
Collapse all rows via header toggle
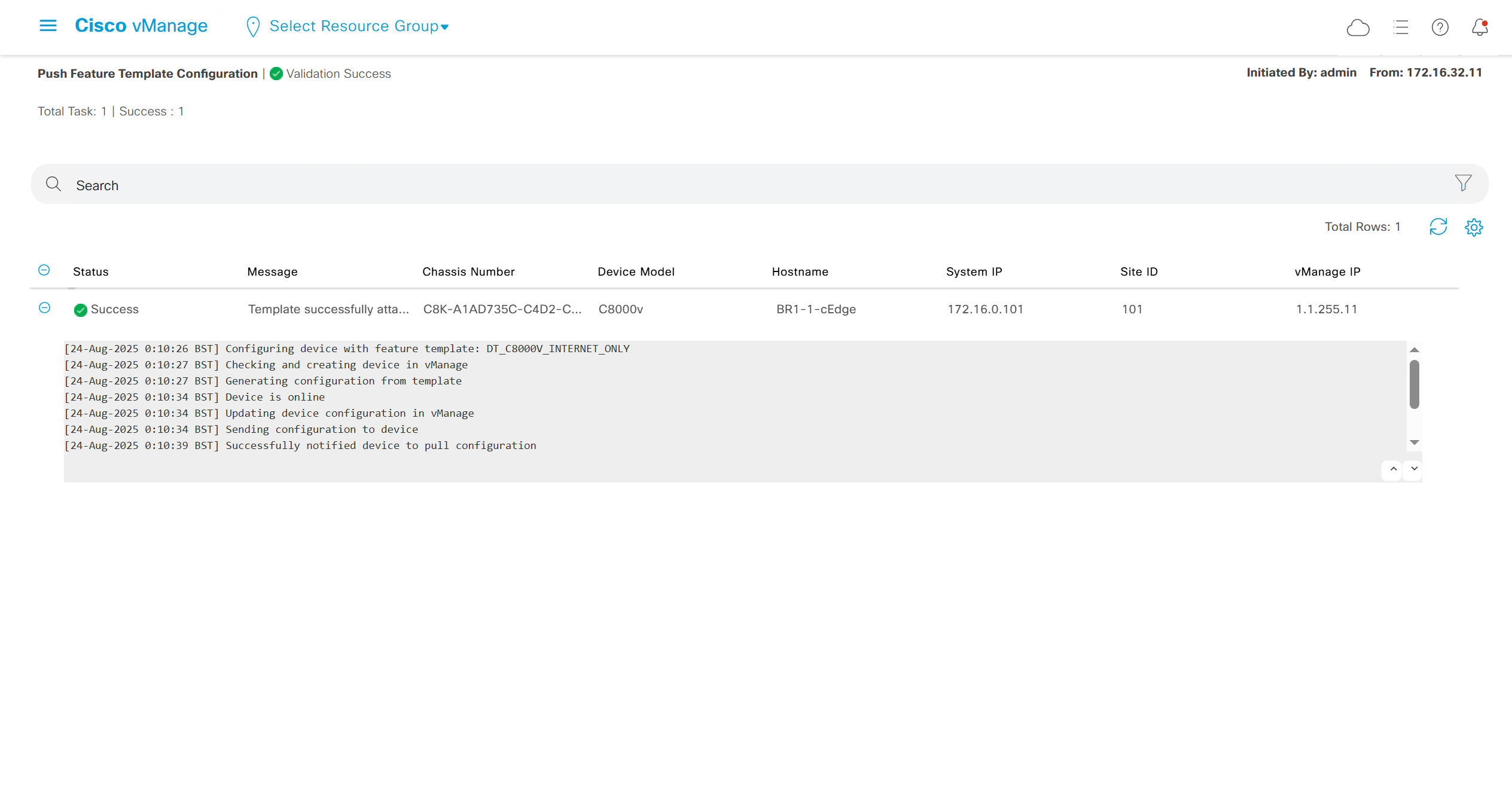point(44,270)
